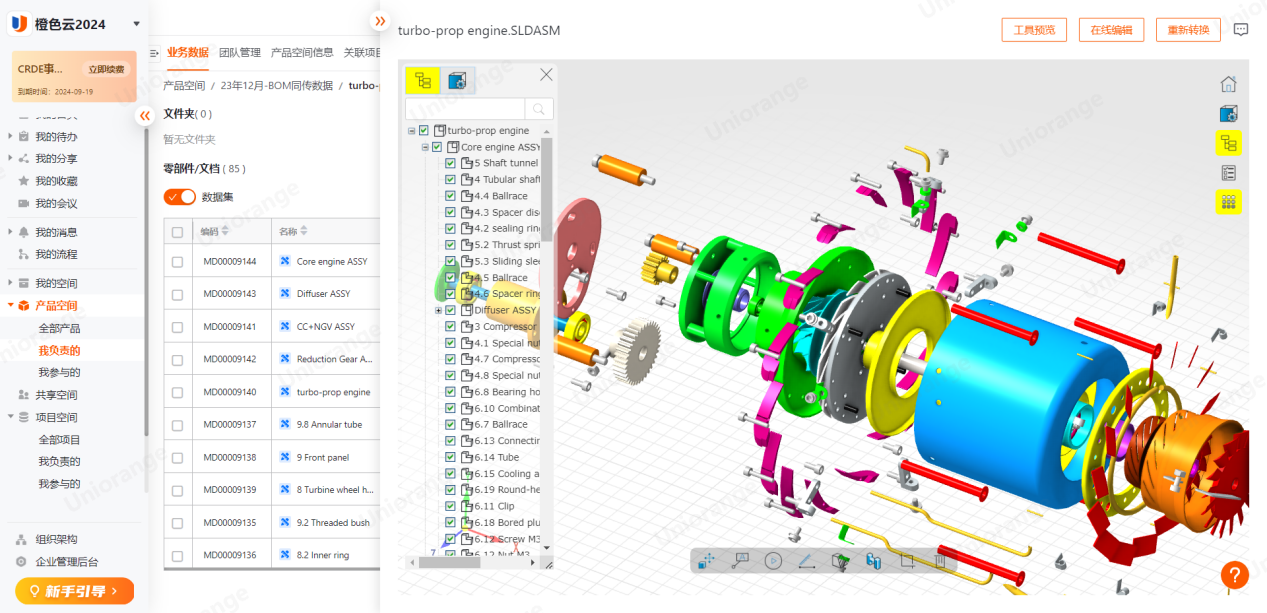Click the 重新转换 button
The image size is (1267, 613).
pyautogui.click(x=1188, y=30)
